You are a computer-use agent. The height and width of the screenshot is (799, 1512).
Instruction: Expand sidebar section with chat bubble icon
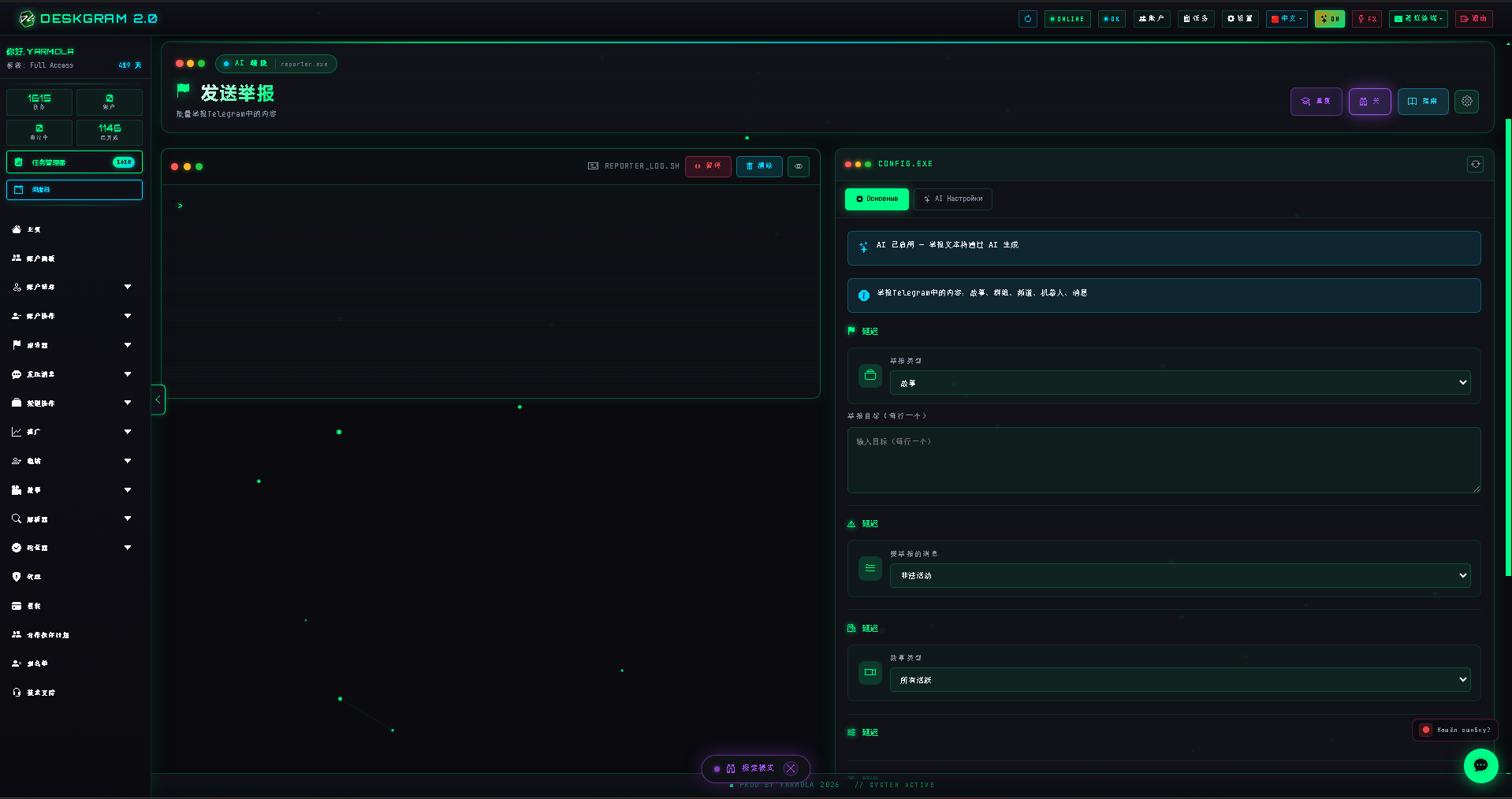[73, 374]
